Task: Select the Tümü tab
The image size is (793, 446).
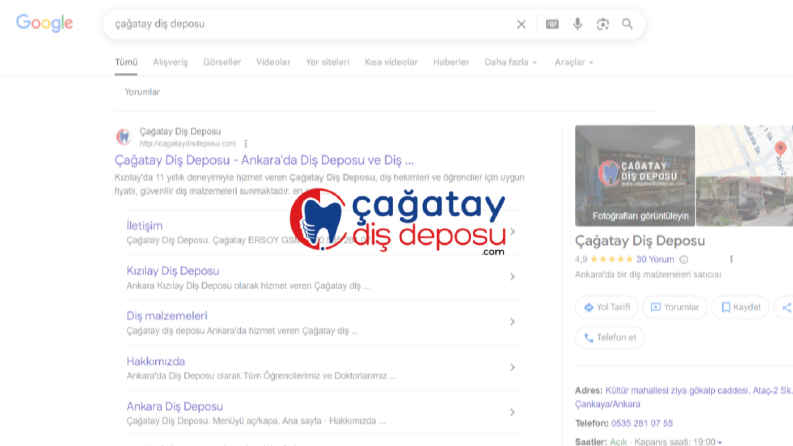Action: pos(126,62)
